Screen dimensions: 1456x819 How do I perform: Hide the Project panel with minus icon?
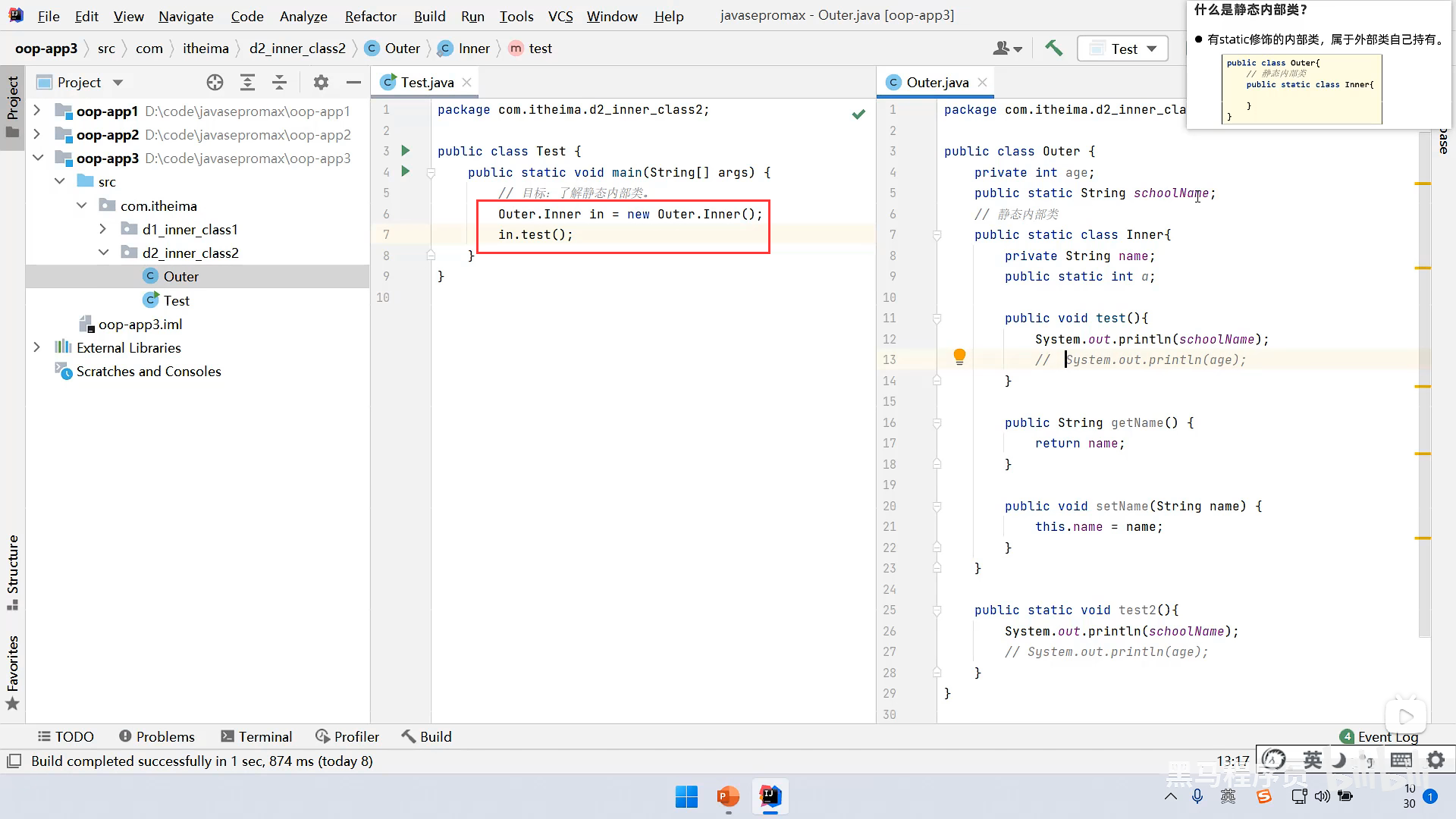353,83
